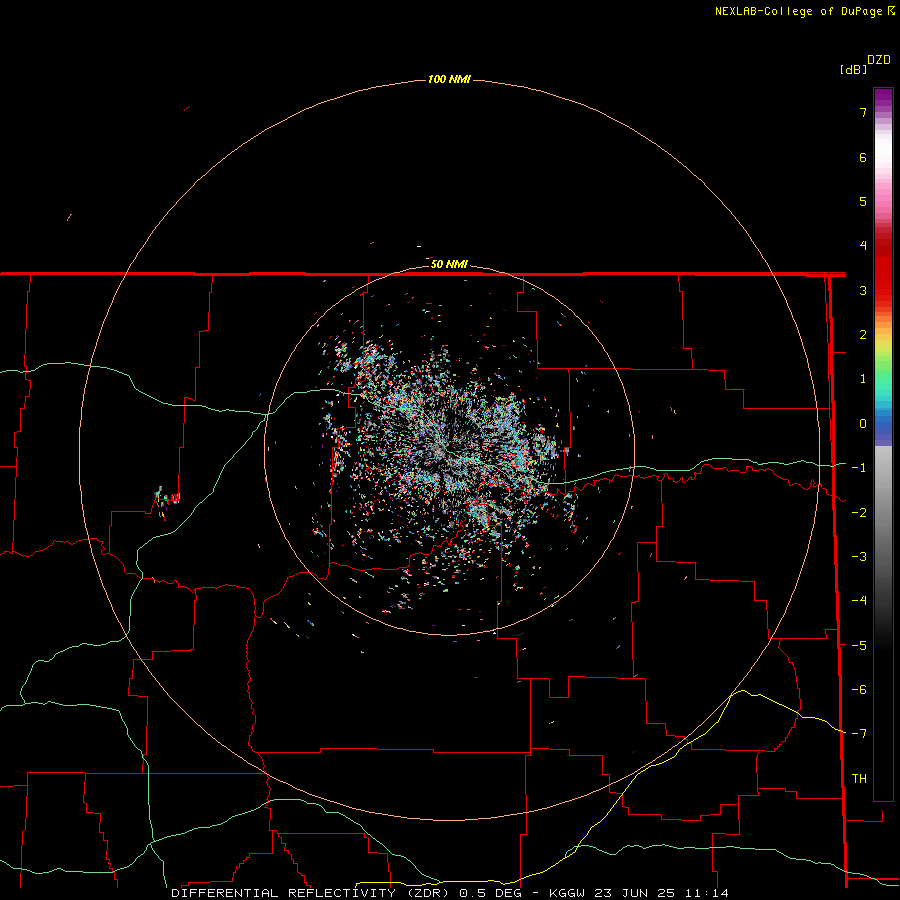900x900 pixels.
Task: Click the 100 NMI range ring label
Action: [x=449, y=79]
